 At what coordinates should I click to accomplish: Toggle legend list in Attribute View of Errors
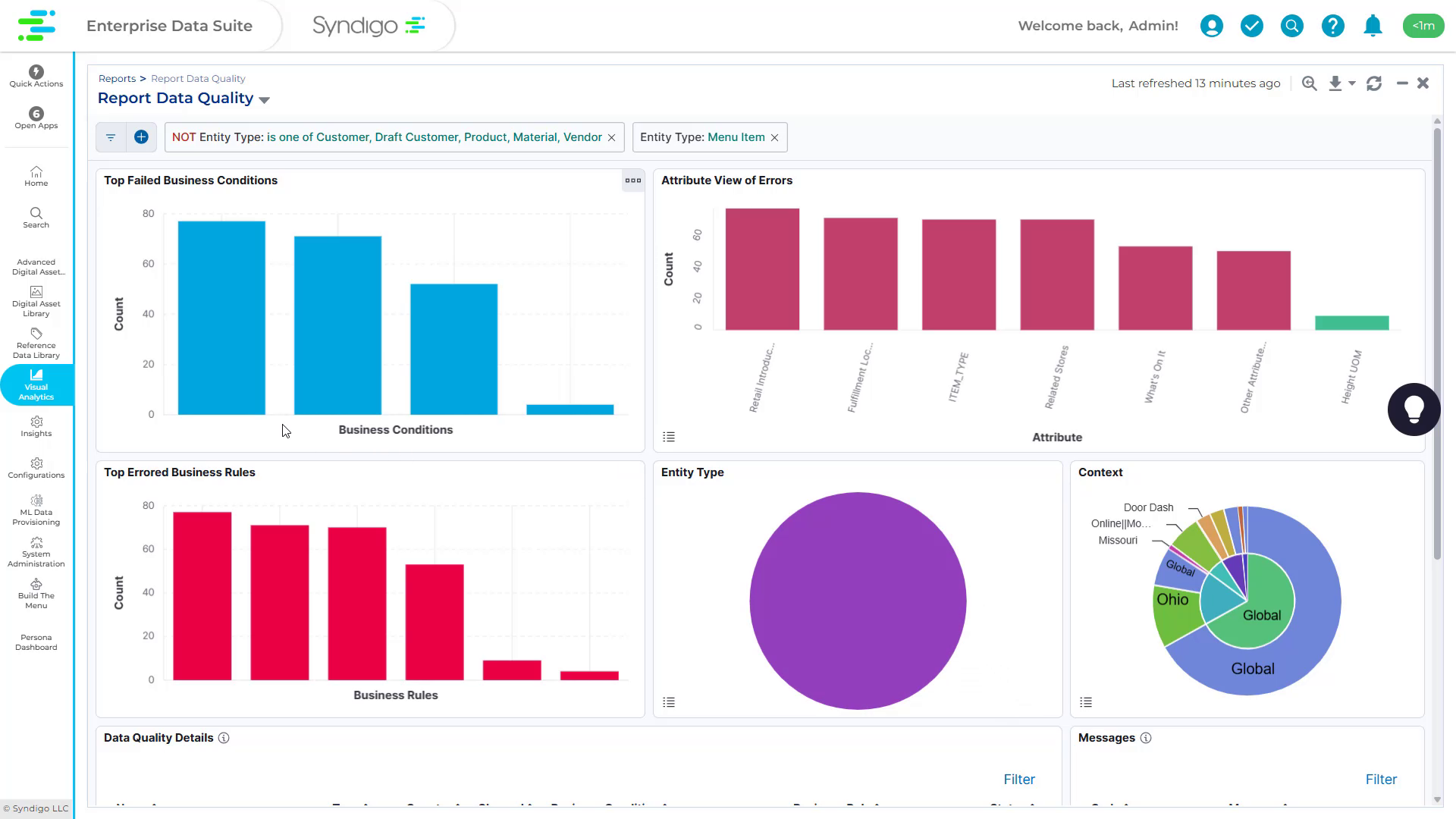point(668,437)
